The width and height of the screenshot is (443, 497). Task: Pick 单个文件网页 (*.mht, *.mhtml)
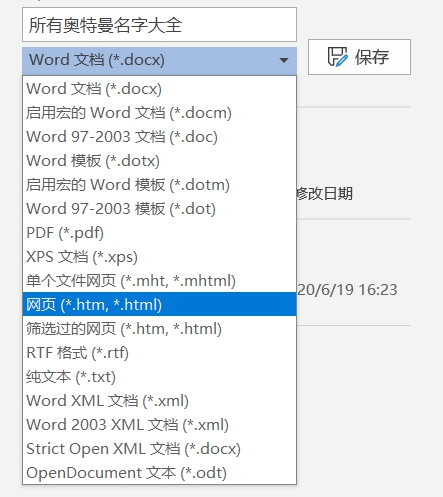[x=159, y=281]
